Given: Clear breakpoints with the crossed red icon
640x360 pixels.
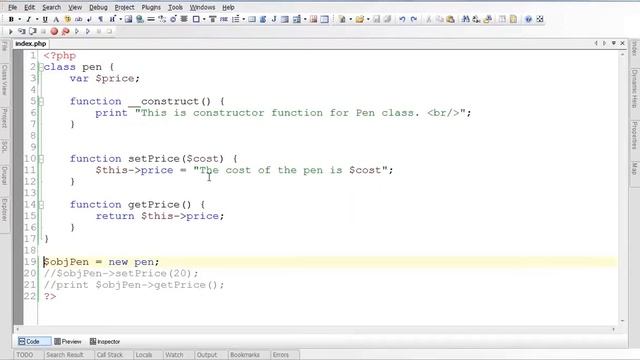Looking at the screenshot, I should [x=65, y=31].
